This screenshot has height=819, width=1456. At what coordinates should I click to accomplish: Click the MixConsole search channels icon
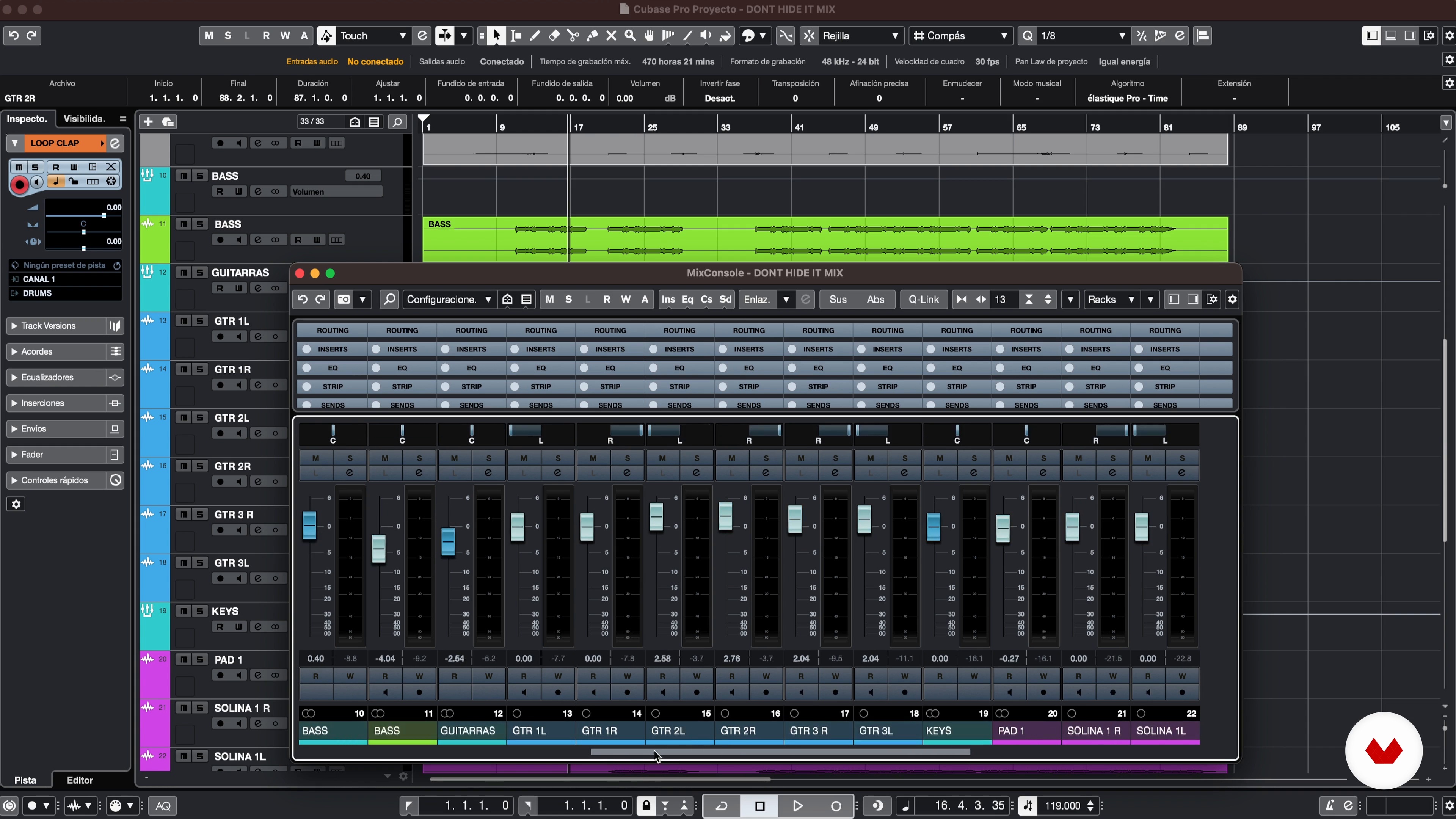[x=389, y=300]
